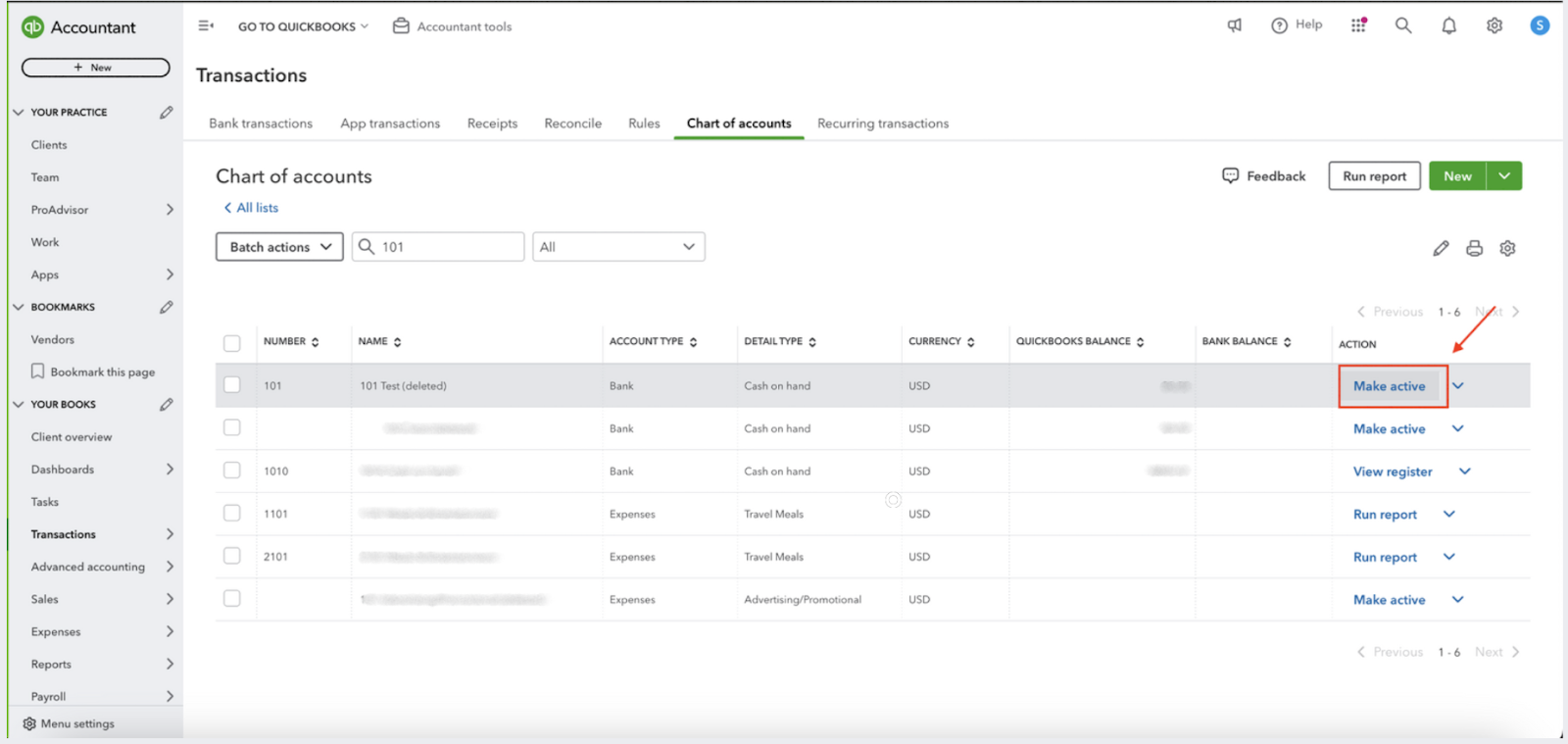Click Run report for account 2101

tap(1385, 557)
